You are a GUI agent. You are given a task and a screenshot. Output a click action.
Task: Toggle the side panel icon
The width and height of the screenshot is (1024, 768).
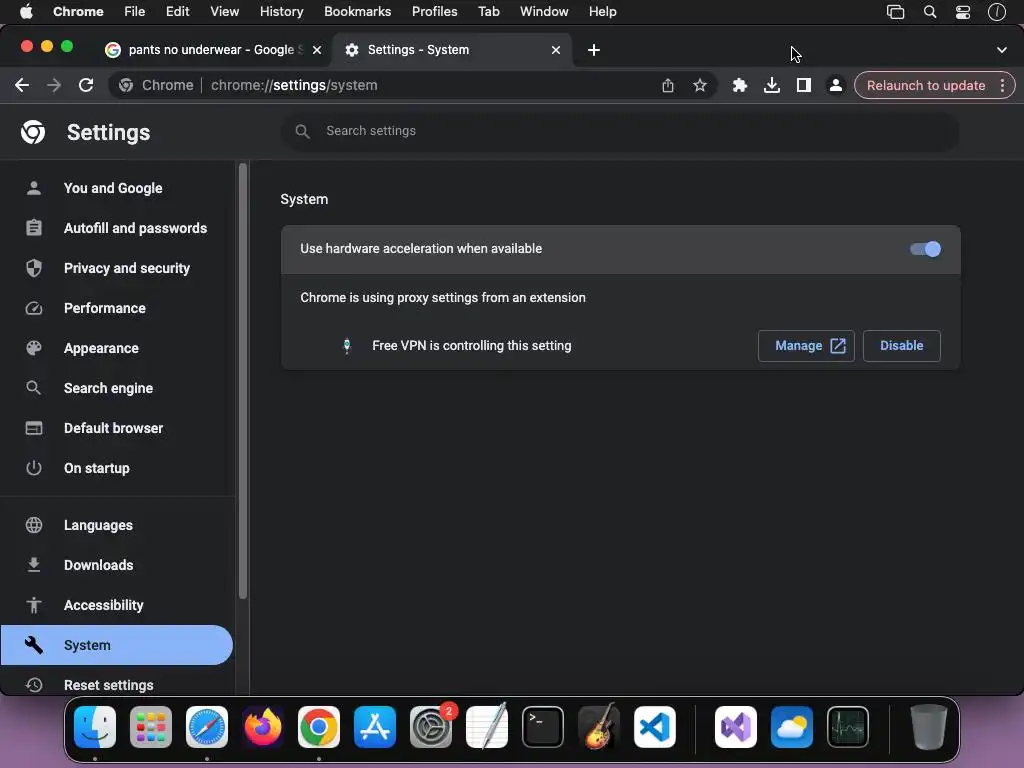pos(804,86)
